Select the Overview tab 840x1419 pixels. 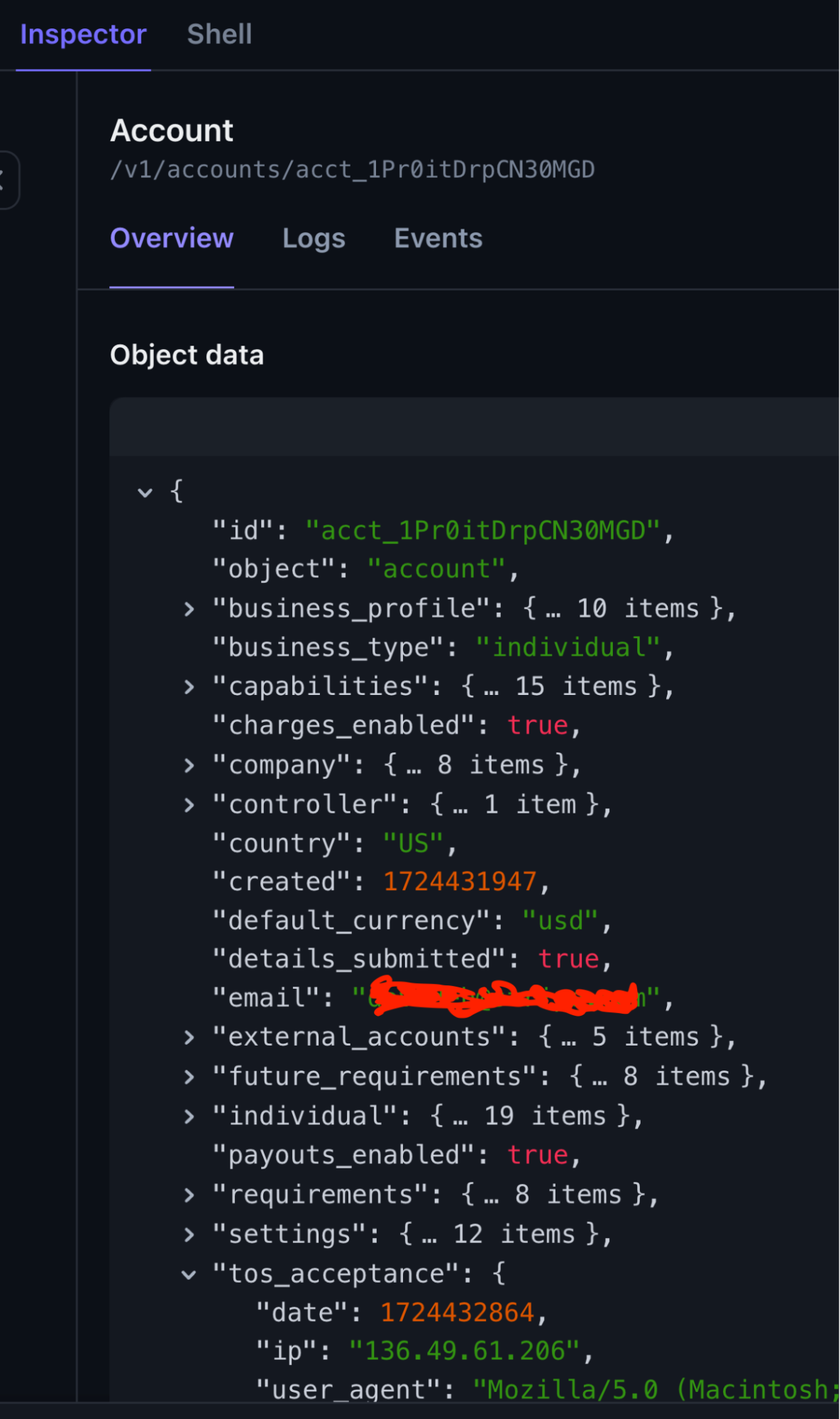[172, 239]
